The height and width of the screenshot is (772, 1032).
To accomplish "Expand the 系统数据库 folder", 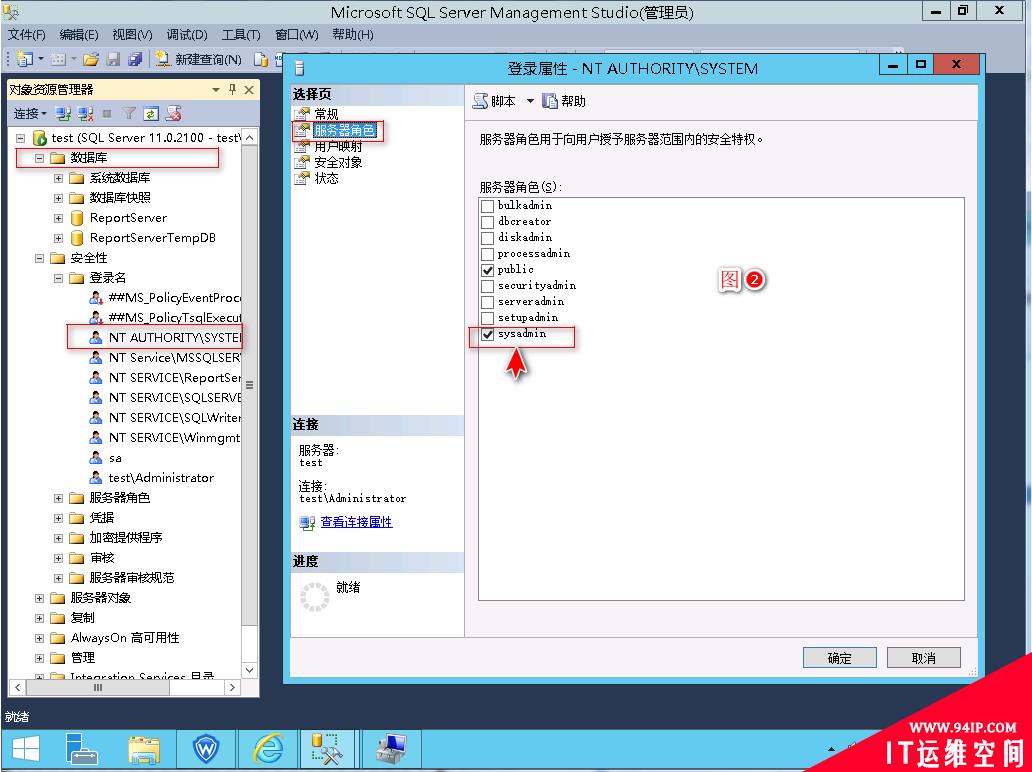I will coord(59,178).
